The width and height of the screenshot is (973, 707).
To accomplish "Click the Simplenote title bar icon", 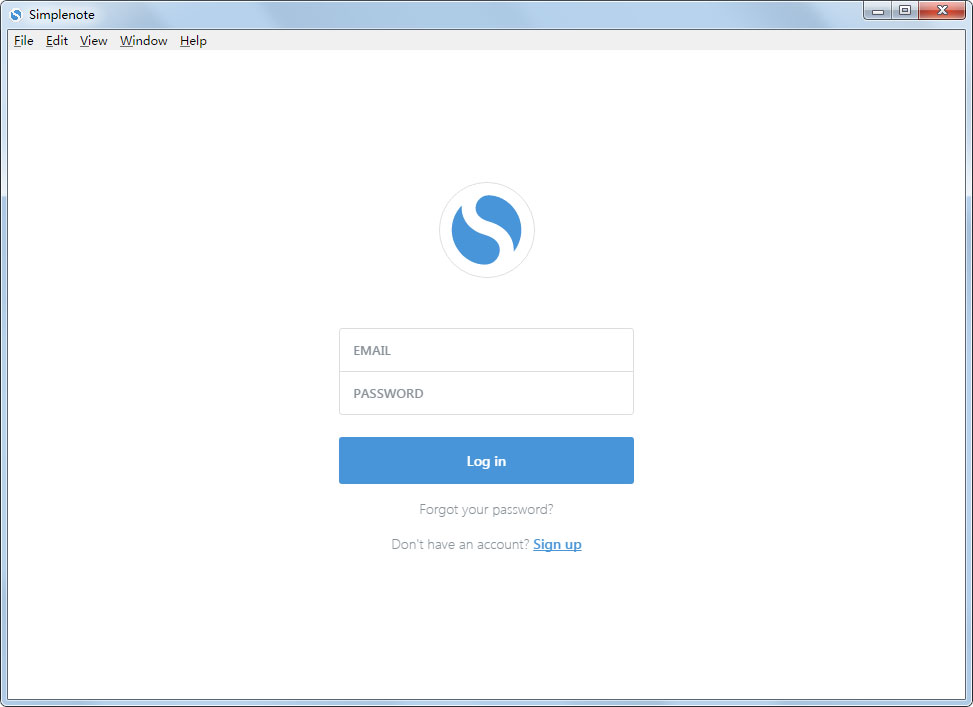I will click(x=16, y=14).
